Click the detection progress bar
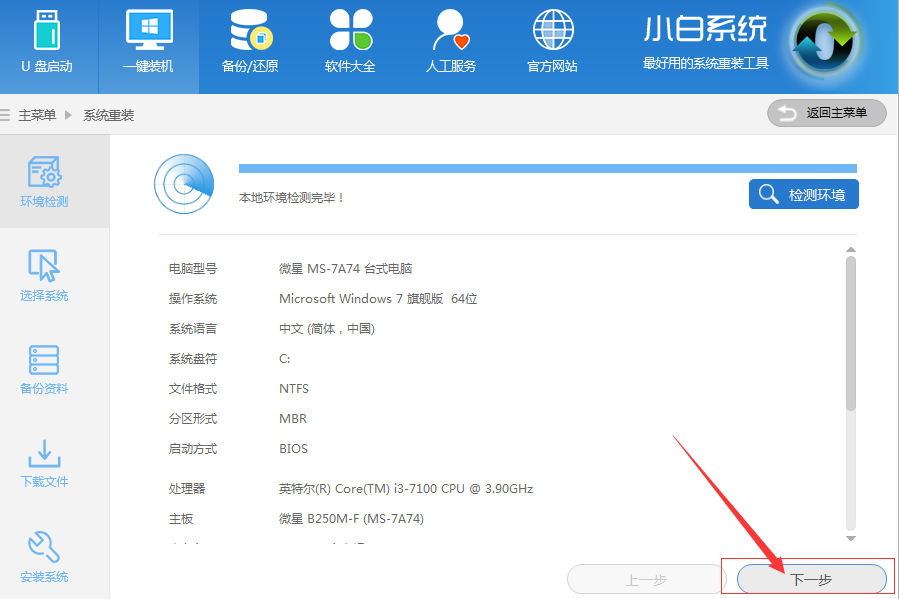Screen dimensions: 899x599 pos(548,169)
